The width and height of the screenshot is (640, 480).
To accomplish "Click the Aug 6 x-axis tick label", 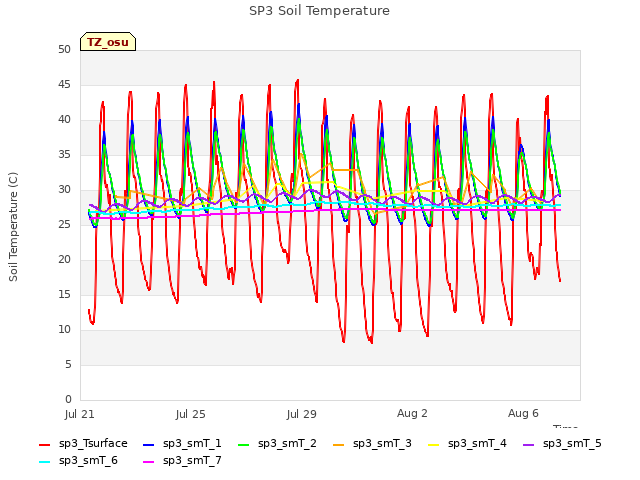I will [x=523, y=413].
